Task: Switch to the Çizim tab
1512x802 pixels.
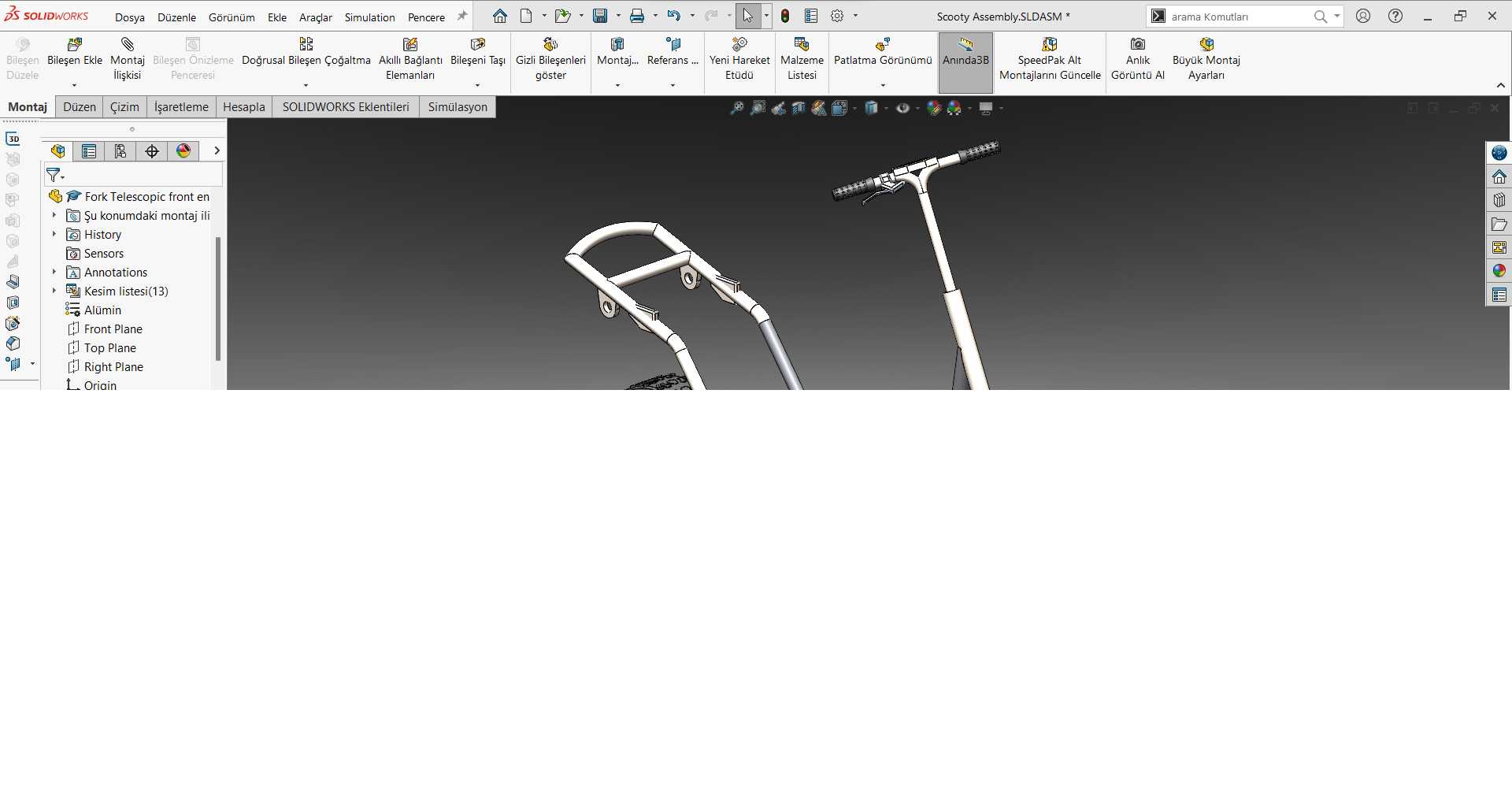Action: pos(124,107)
